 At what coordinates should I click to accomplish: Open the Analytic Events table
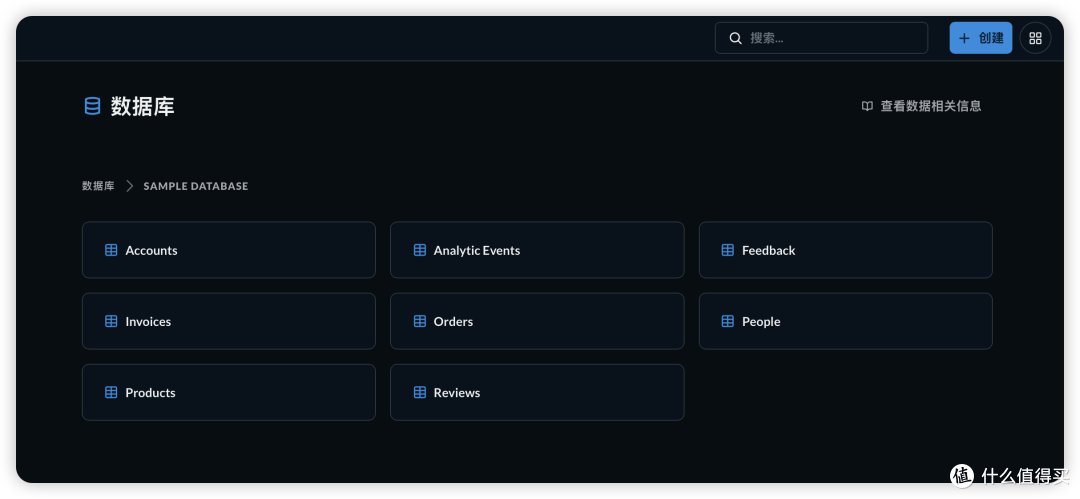(537, 250)
